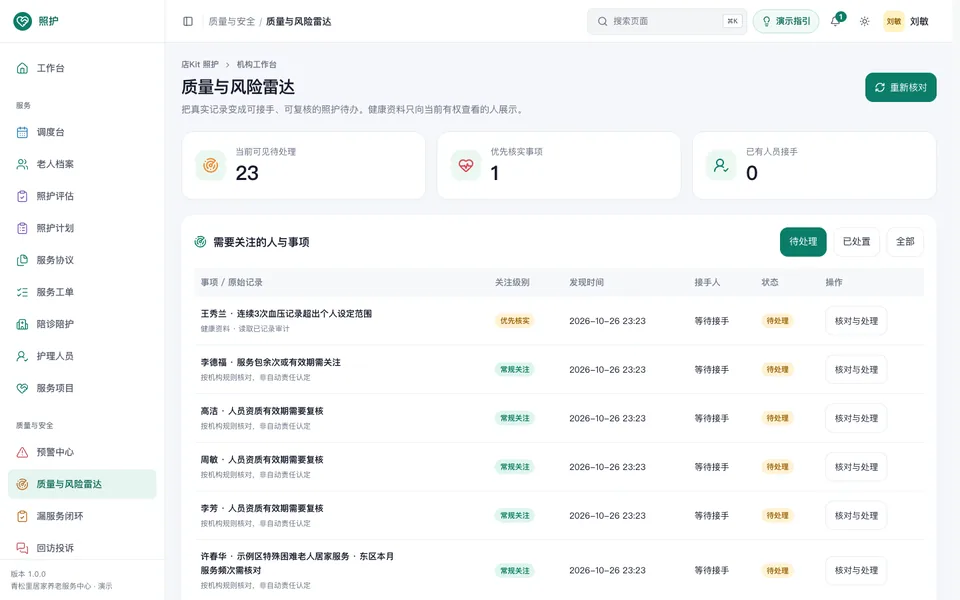Click the search magnifier icon
Image resolution: width=960 pixels, height=600 pixels.
point(602,21)
